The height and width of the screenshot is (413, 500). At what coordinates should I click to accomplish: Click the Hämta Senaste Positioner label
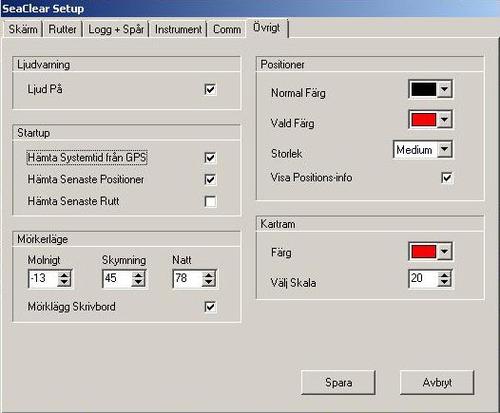point(86,179)
